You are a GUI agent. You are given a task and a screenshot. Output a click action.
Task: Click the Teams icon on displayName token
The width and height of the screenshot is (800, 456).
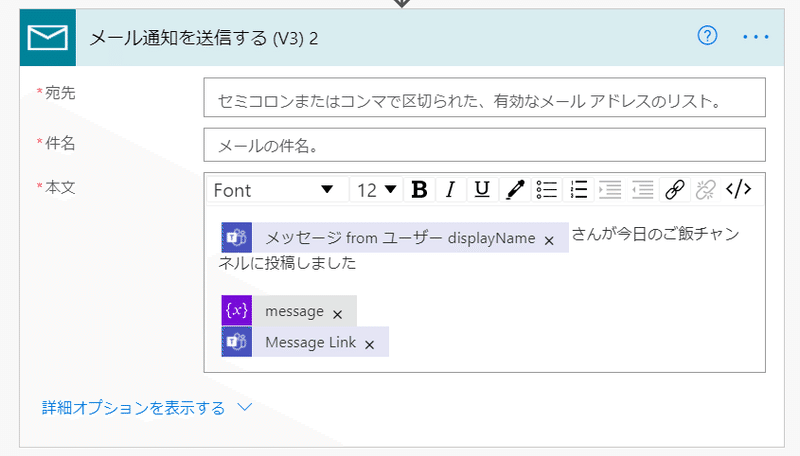[237, 237]
